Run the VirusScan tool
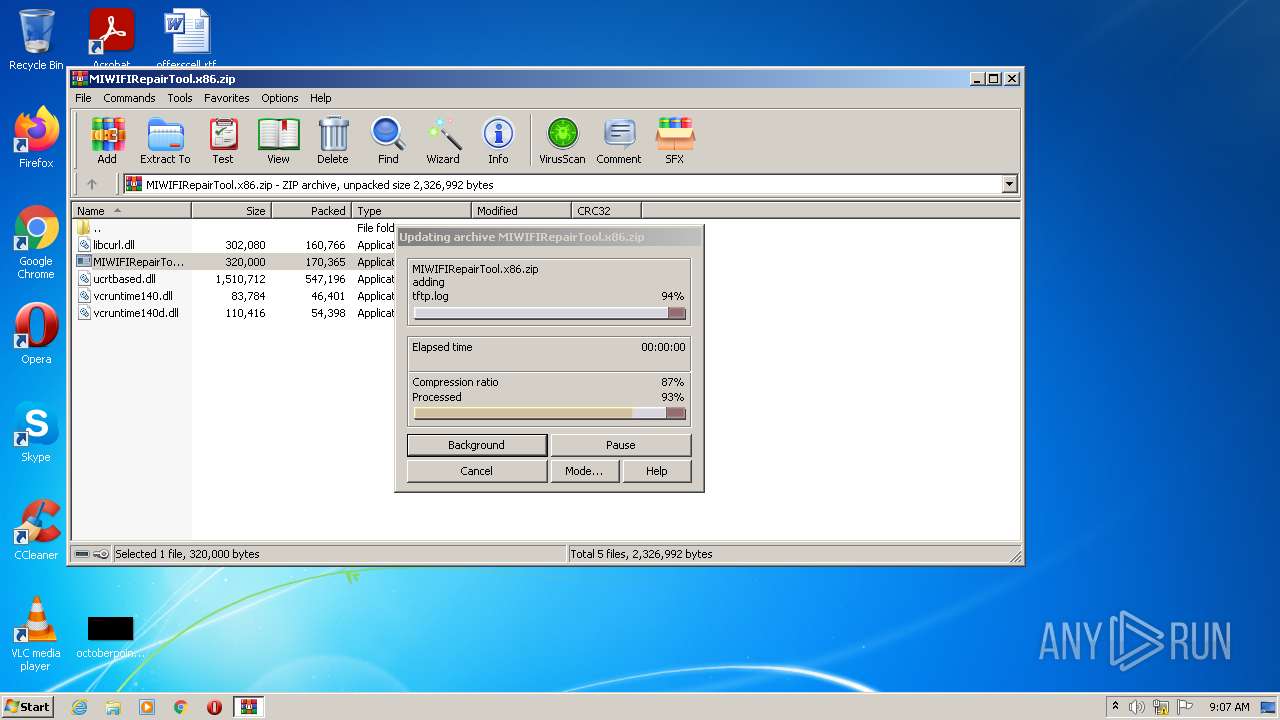 click(x=562, y=140)
